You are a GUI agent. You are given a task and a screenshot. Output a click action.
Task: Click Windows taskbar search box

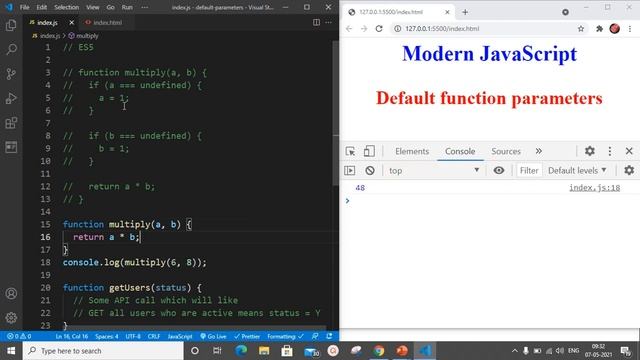(x=103, y=351)
